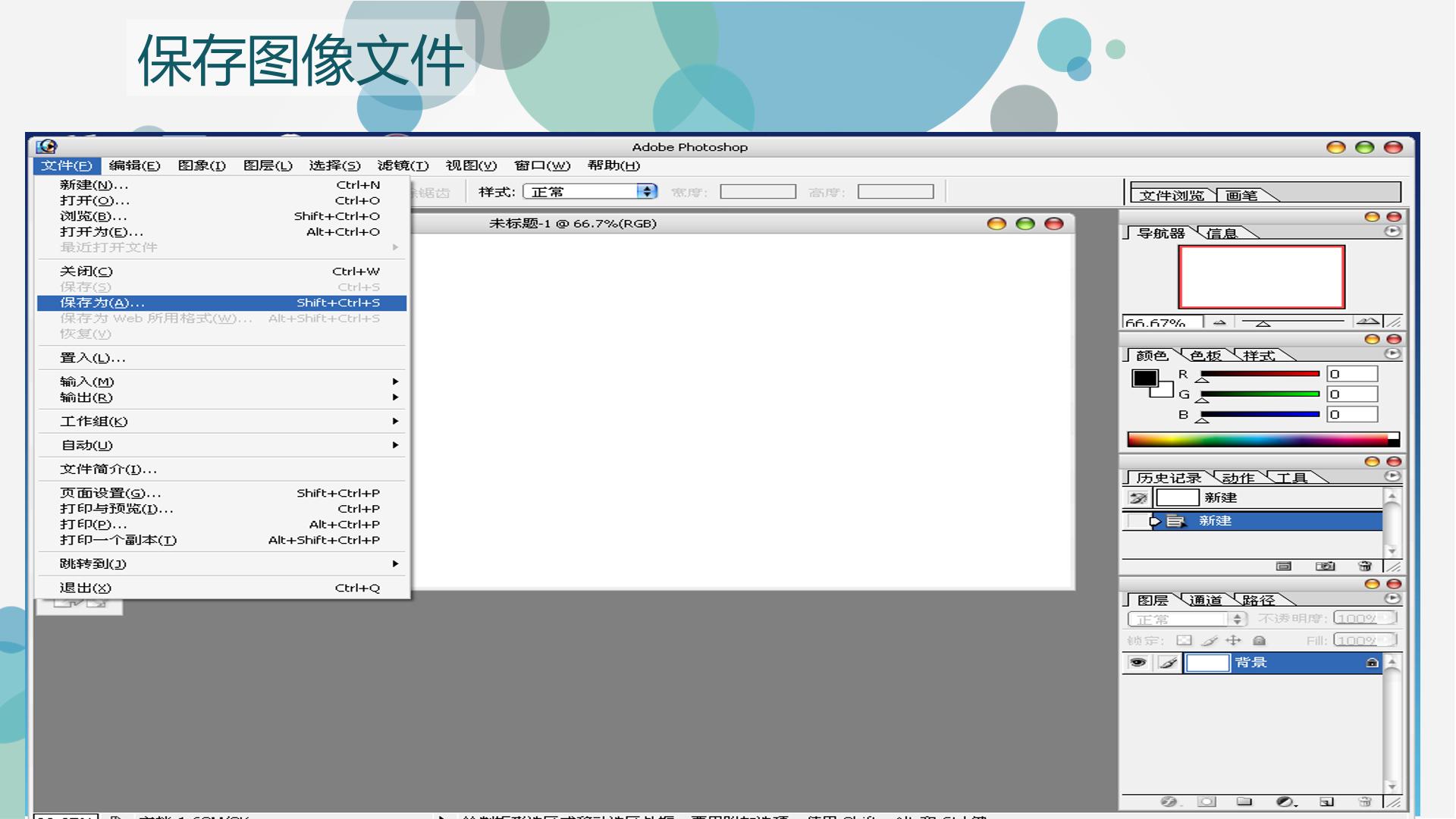Image resolution: width=1456 pixels, height=819 pixels.
Task: Create new fill or adjustment layer
Action: pos(1286,802)
